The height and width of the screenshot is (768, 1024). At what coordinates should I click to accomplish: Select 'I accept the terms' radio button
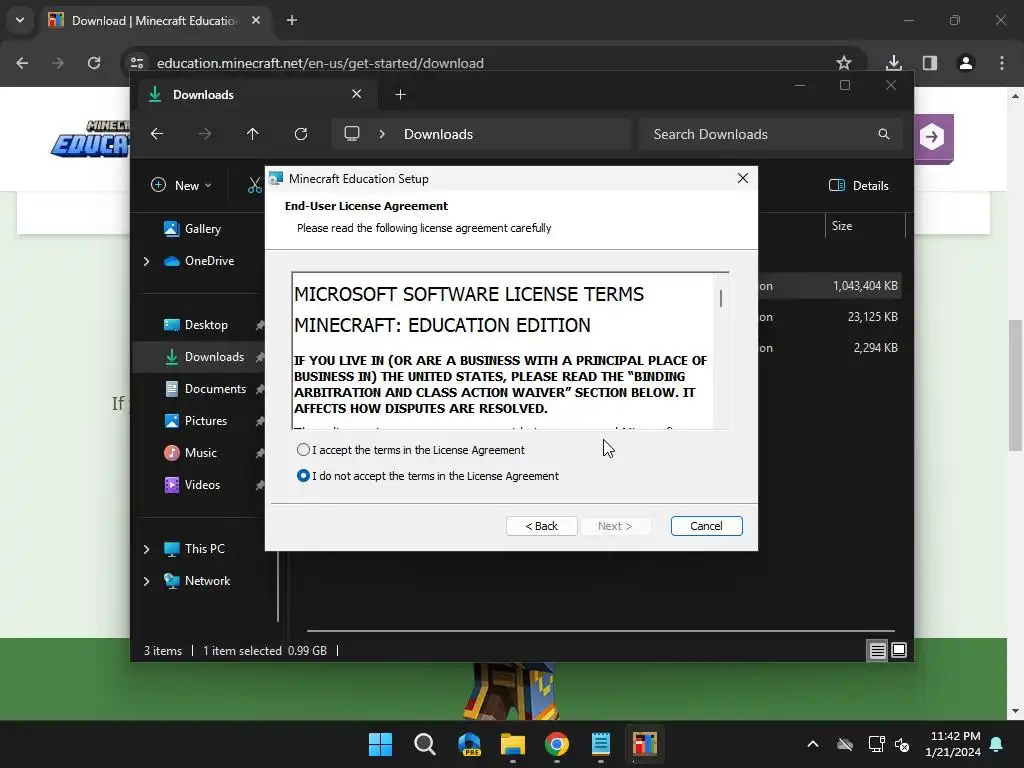[303, 450]
